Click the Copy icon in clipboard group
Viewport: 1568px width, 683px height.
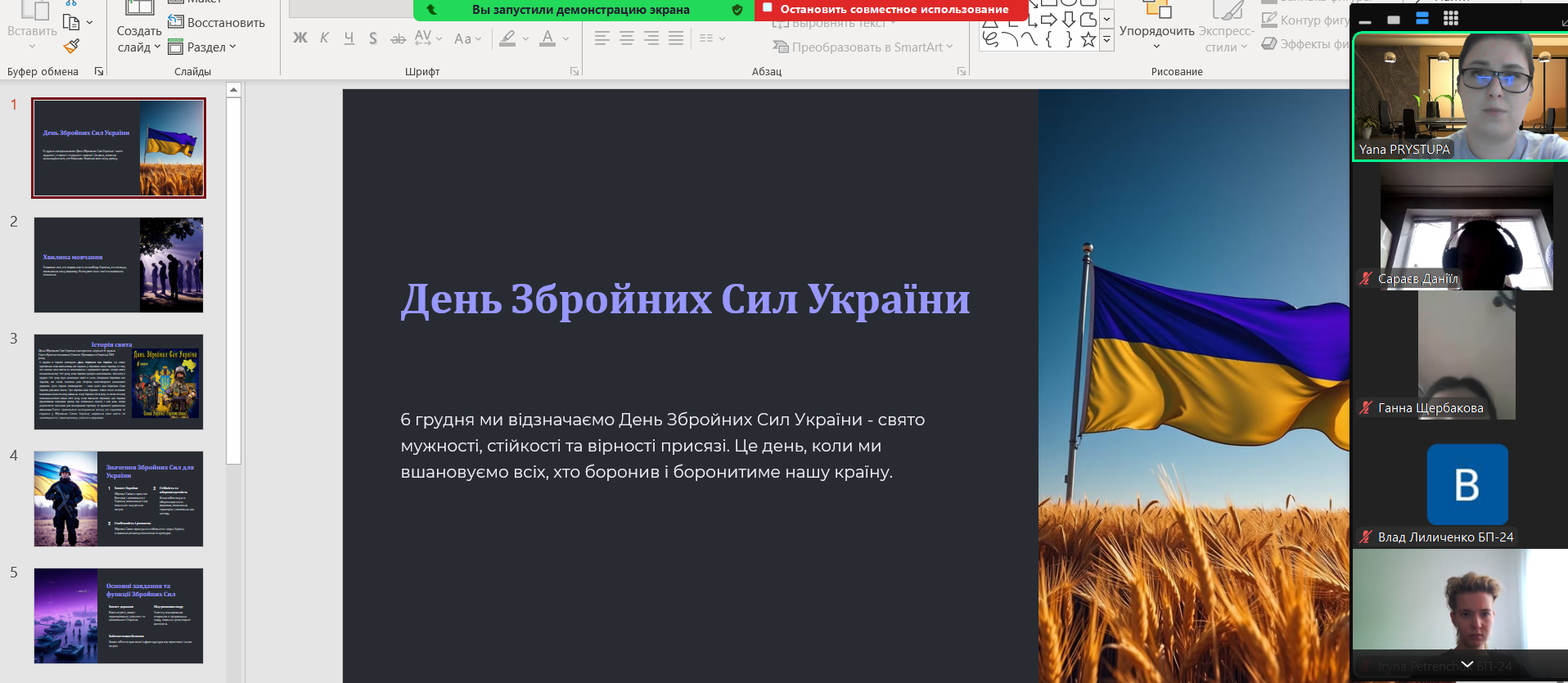[x=72, y=22]
